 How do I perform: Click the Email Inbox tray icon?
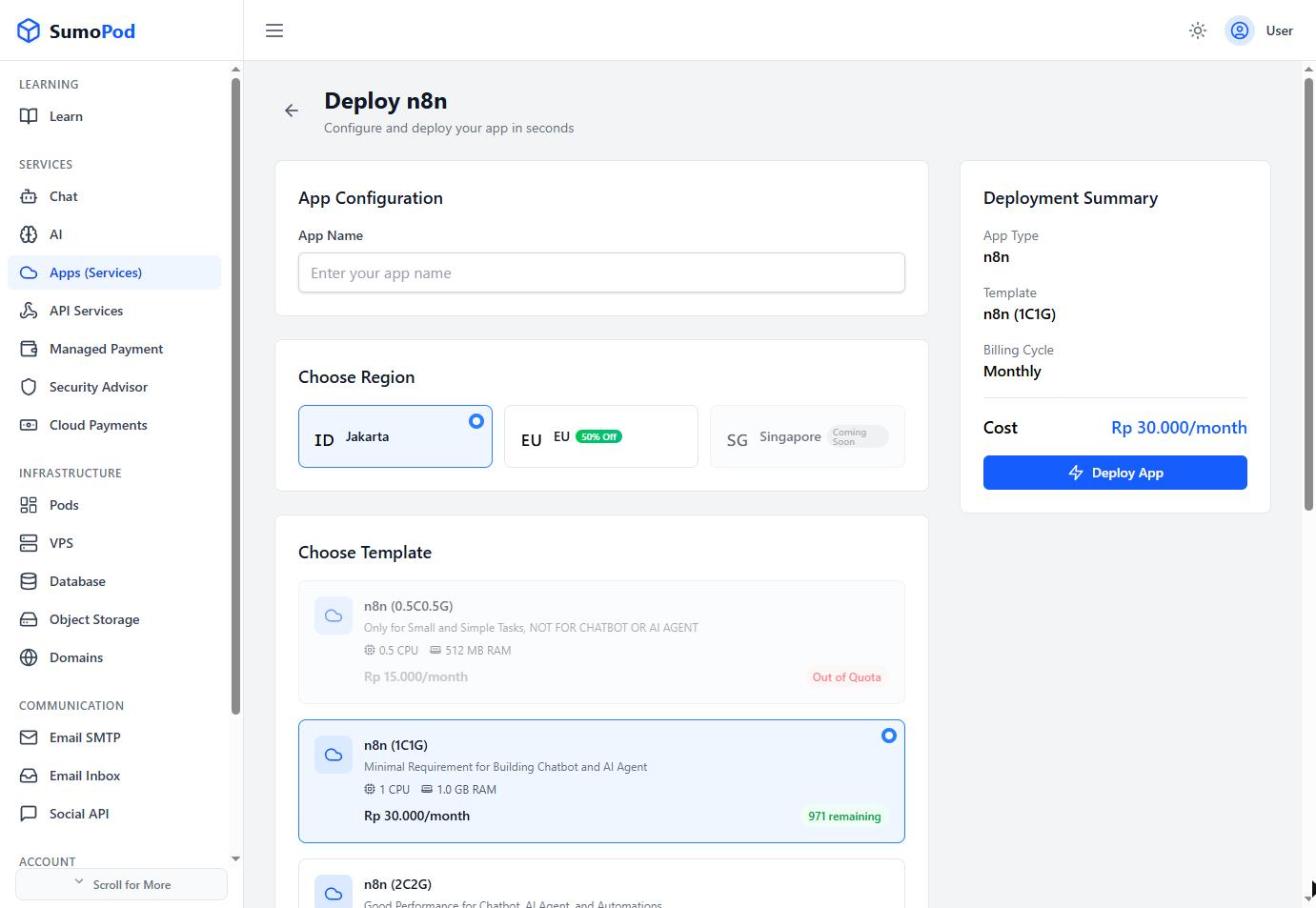(x=29, y=776)
